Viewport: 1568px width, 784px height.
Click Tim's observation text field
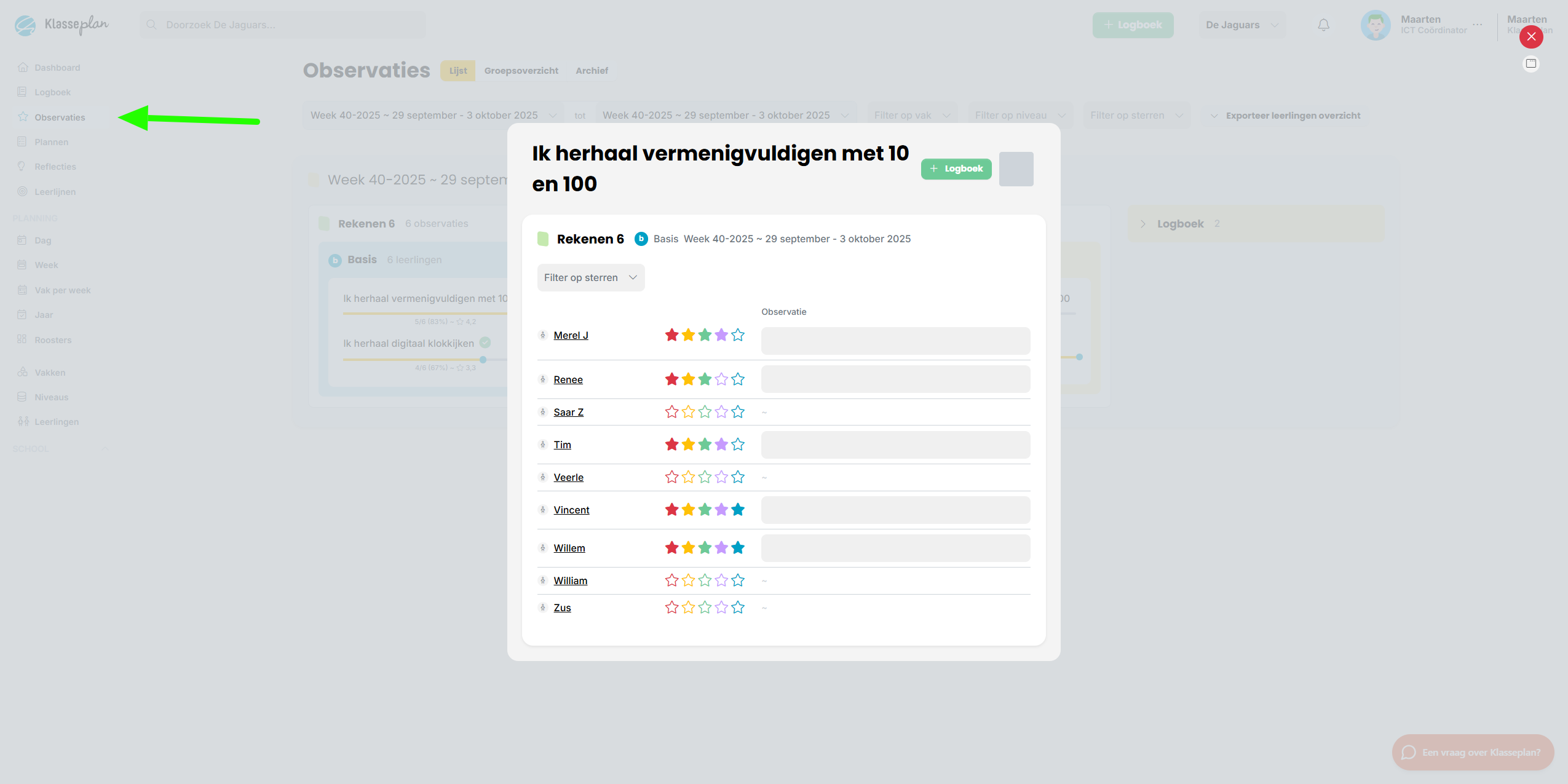tap(895, 445)
